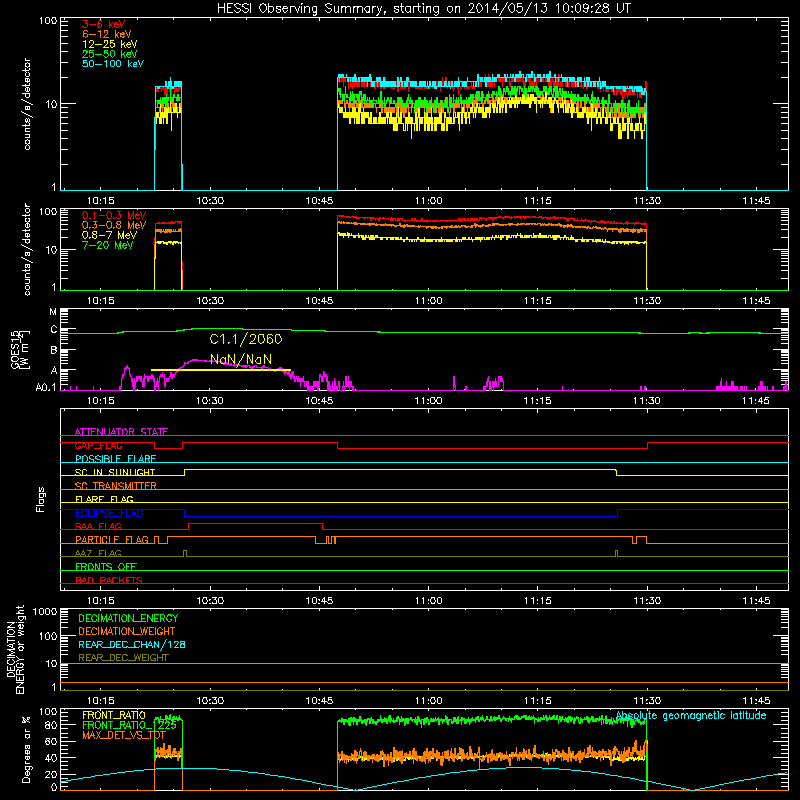The height and width of the screenshot is (800, 800).
Task: Select the 3-6 keV legend label
Action: (x=103, y=24)
